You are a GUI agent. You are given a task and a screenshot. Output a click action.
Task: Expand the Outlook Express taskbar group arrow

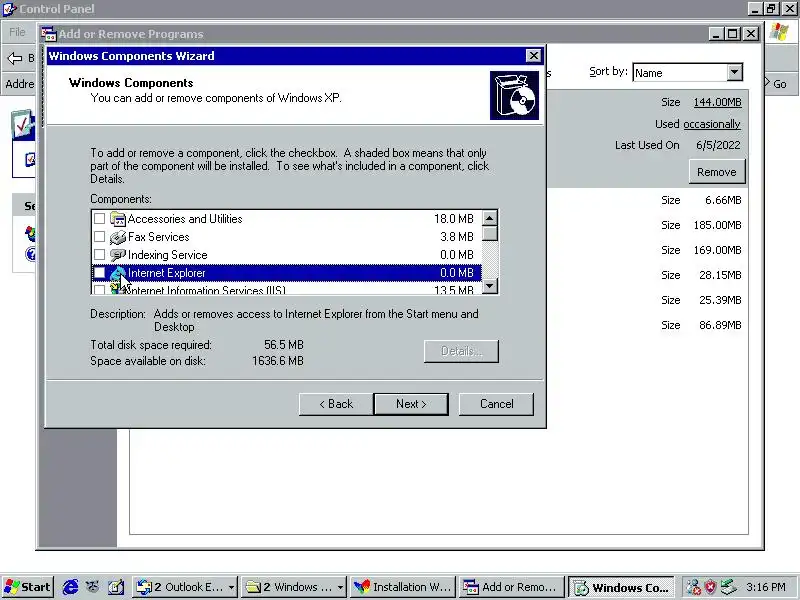tap(231, 588)
